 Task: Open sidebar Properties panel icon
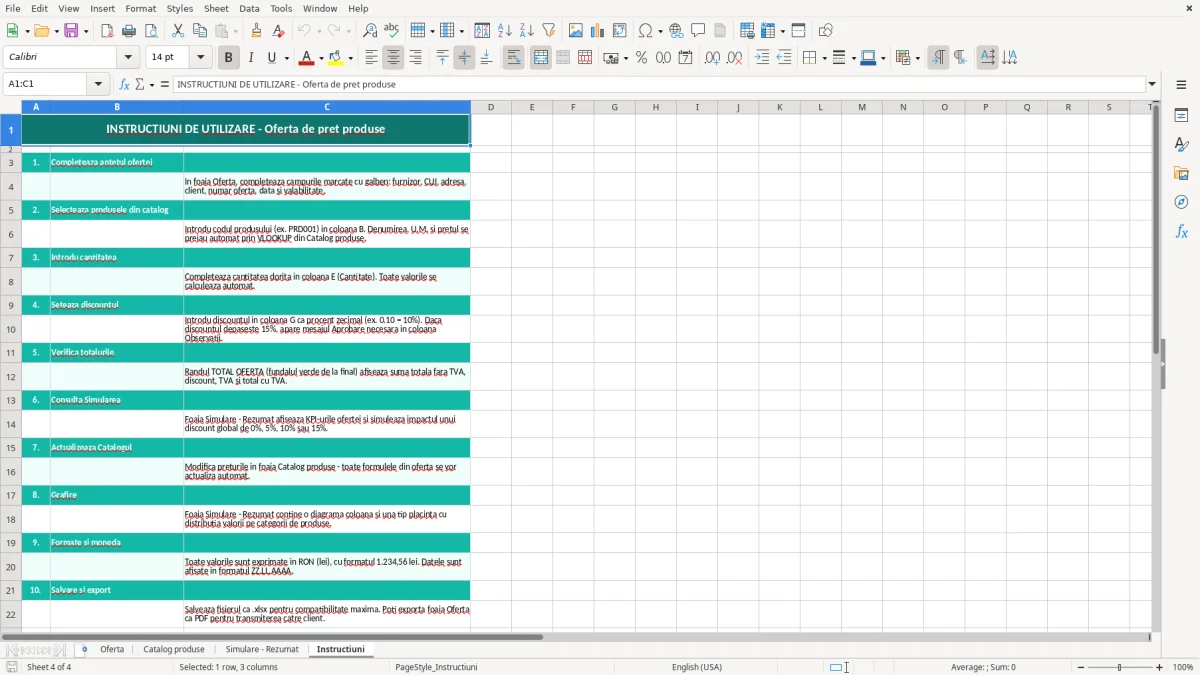pyautogui.click(x=1181, y=115)
